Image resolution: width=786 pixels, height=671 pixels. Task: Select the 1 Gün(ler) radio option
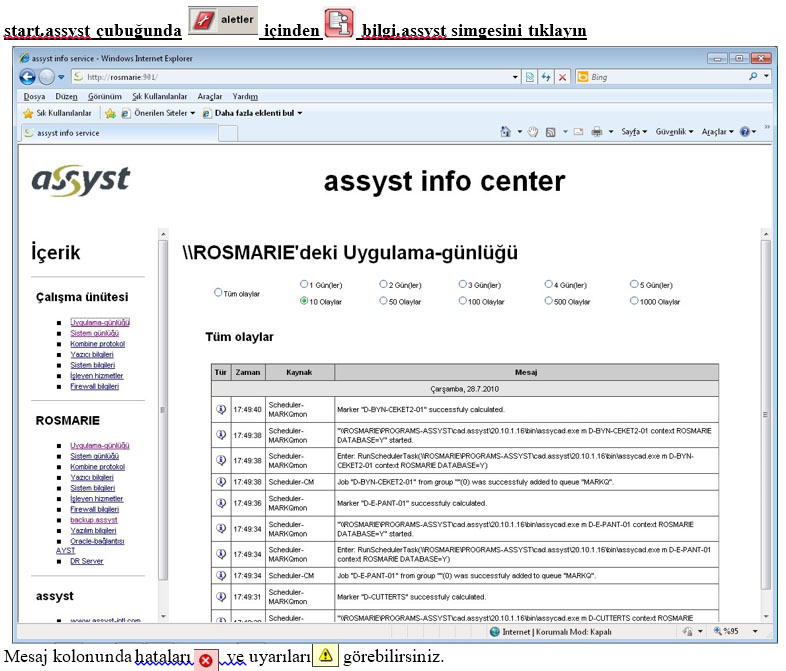click(x=304, y=284)
